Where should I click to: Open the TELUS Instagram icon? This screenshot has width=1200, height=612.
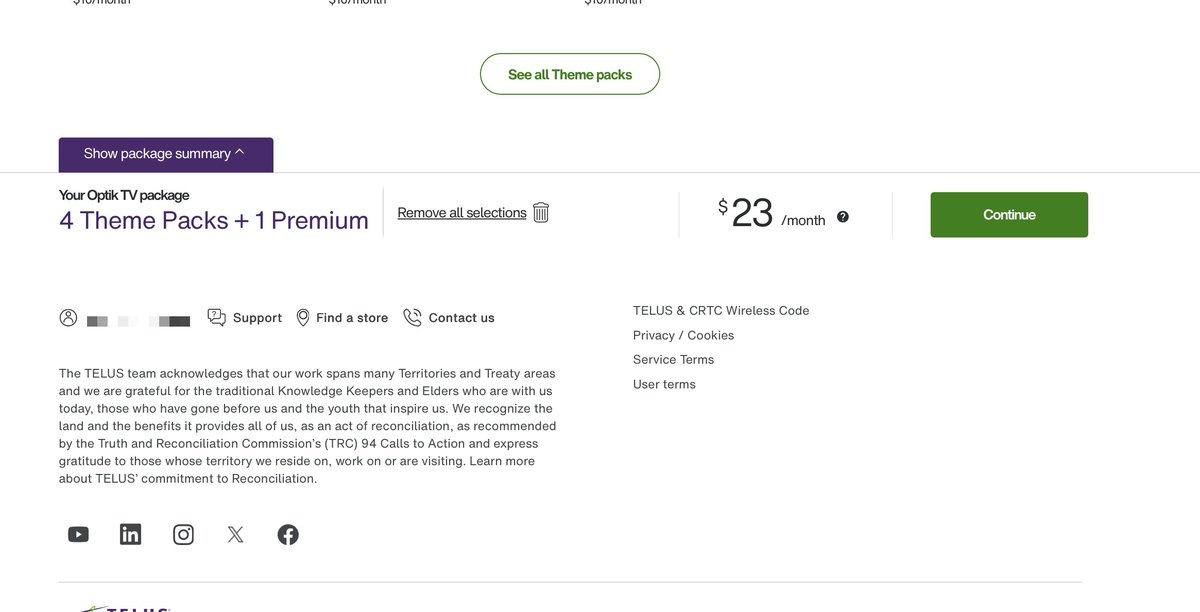(x=183, y=535)
